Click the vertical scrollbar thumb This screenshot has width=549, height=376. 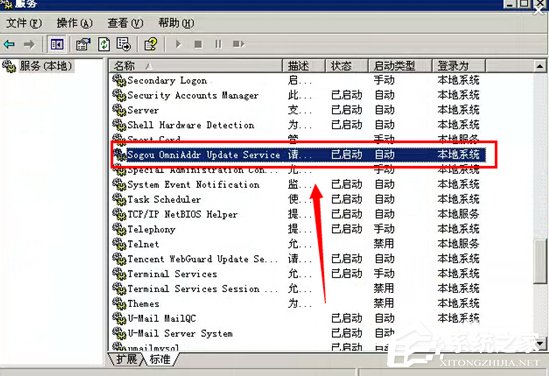click(x=540, y=262)
